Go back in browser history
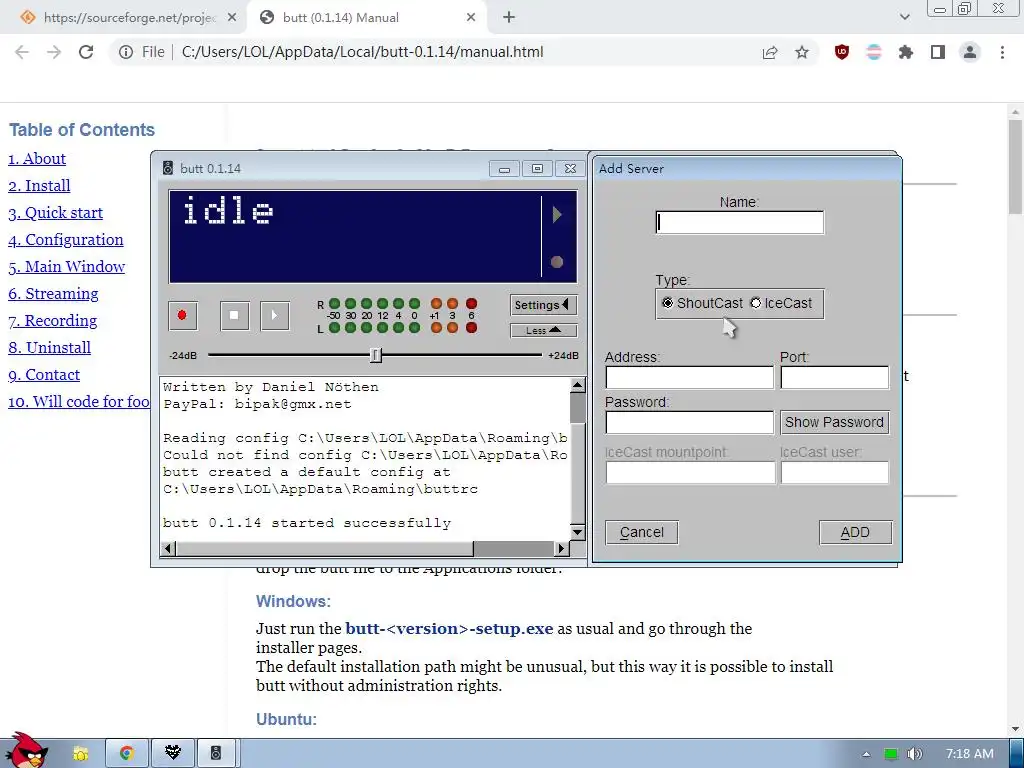1024x768 pixels. coord(22,52)
